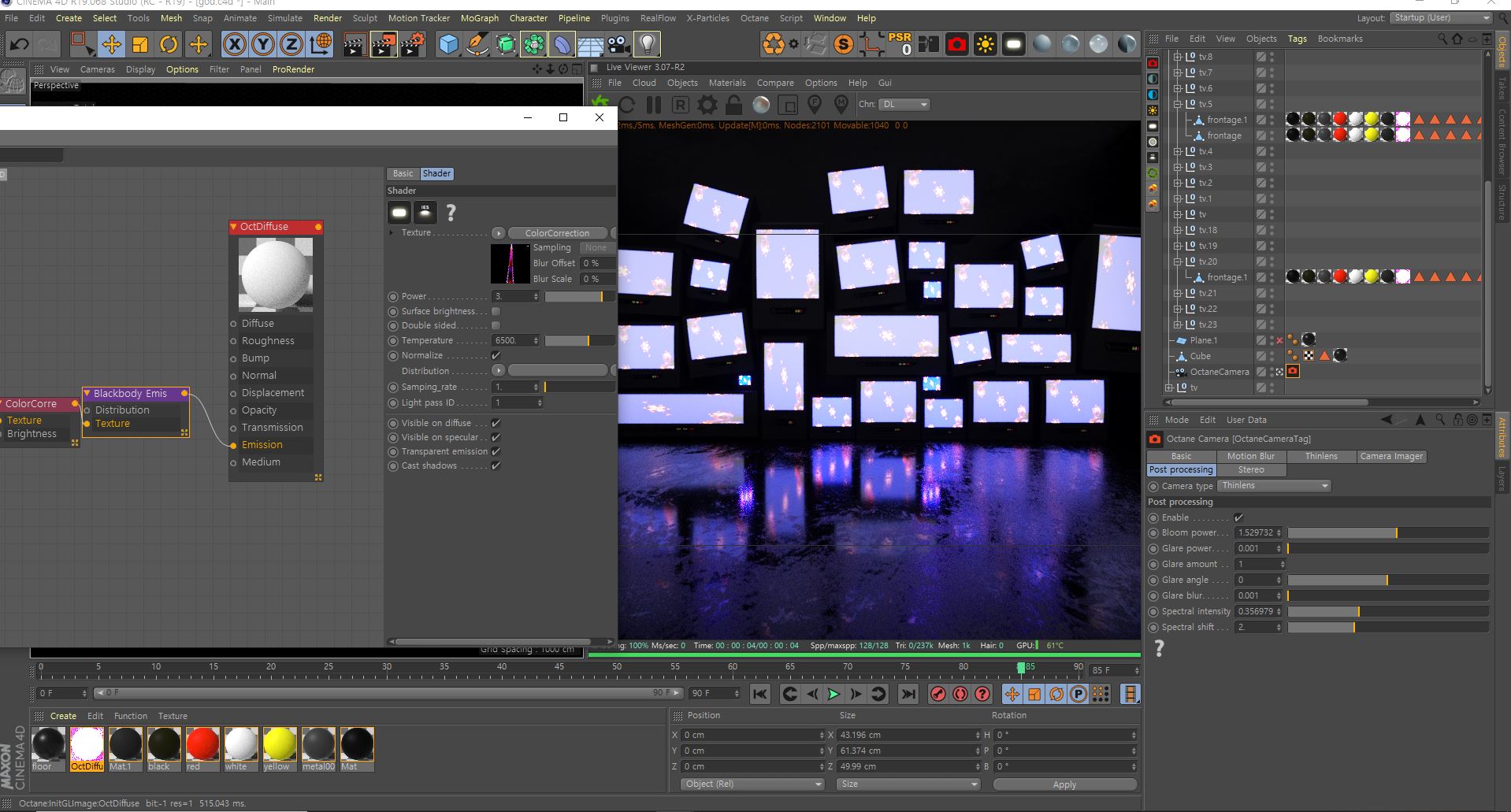Viewport: 1511px width, 812px height.
Task: Switch to the Motion Blur tab
Action: pos(1250,456)
